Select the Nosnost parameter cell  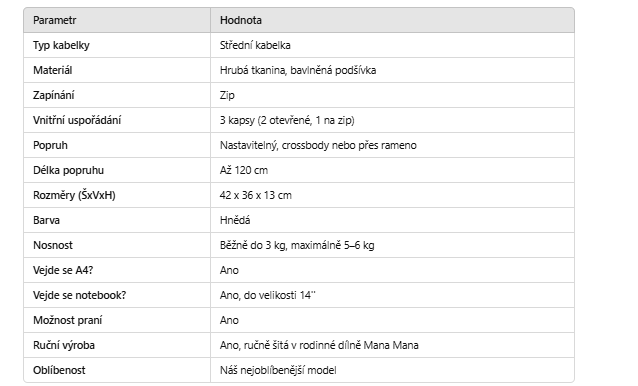pyautogui.click(x=117, y=245)
